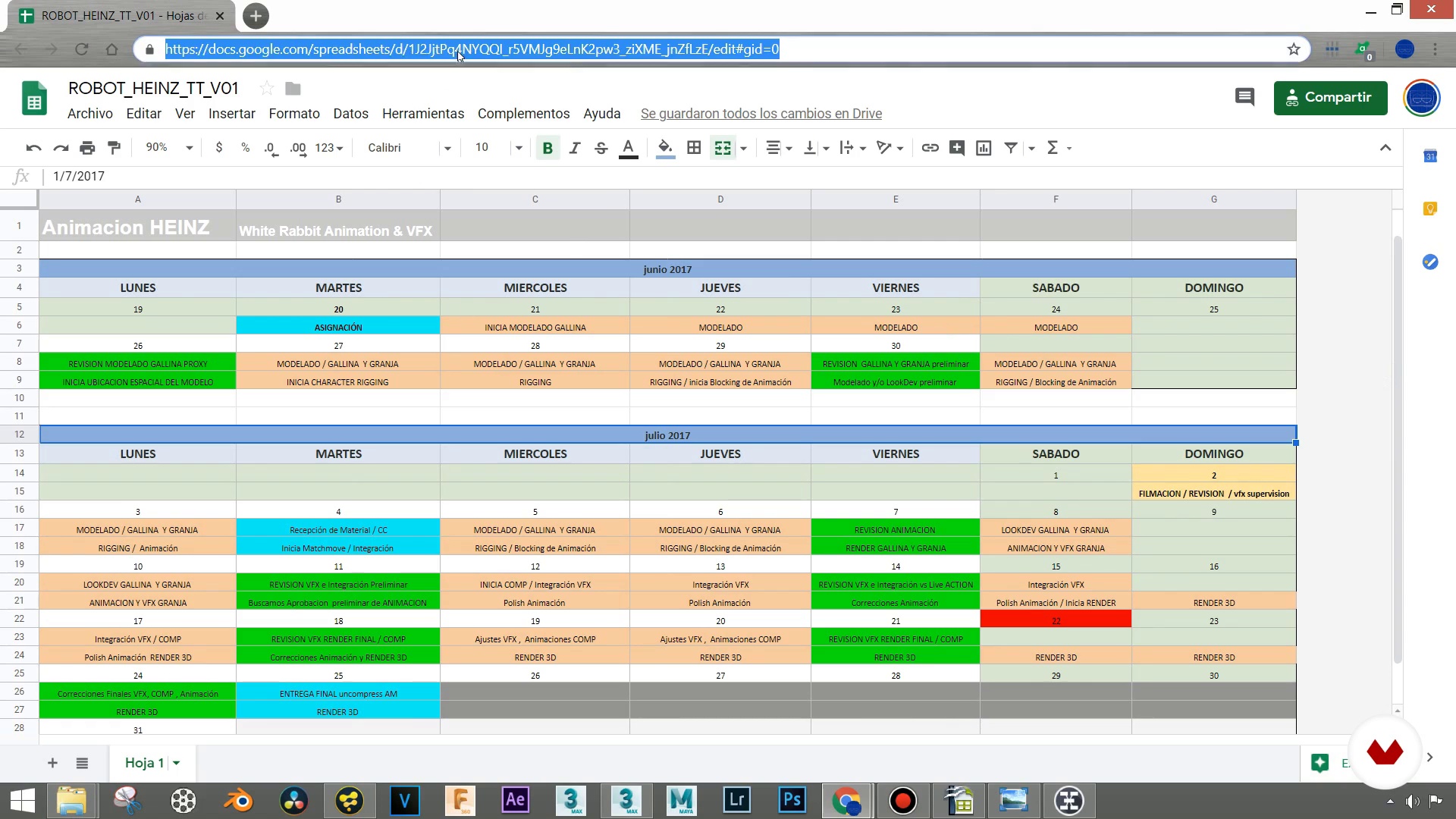
Task: Bookmark page with star icon
Action: pos(1294,49)
